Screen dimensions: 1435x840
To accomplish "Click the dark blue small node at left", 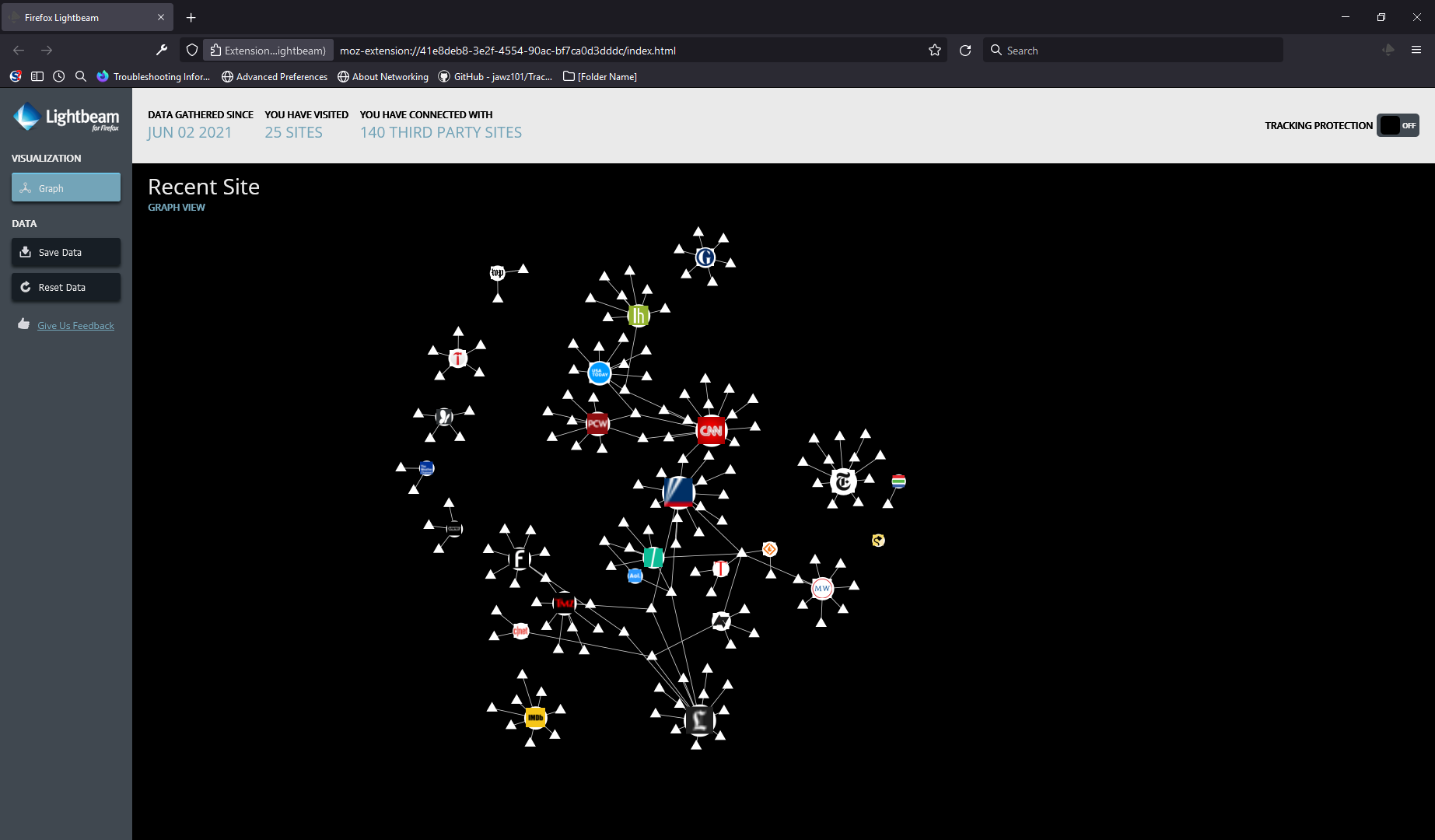I will click(x=426, y=468).
